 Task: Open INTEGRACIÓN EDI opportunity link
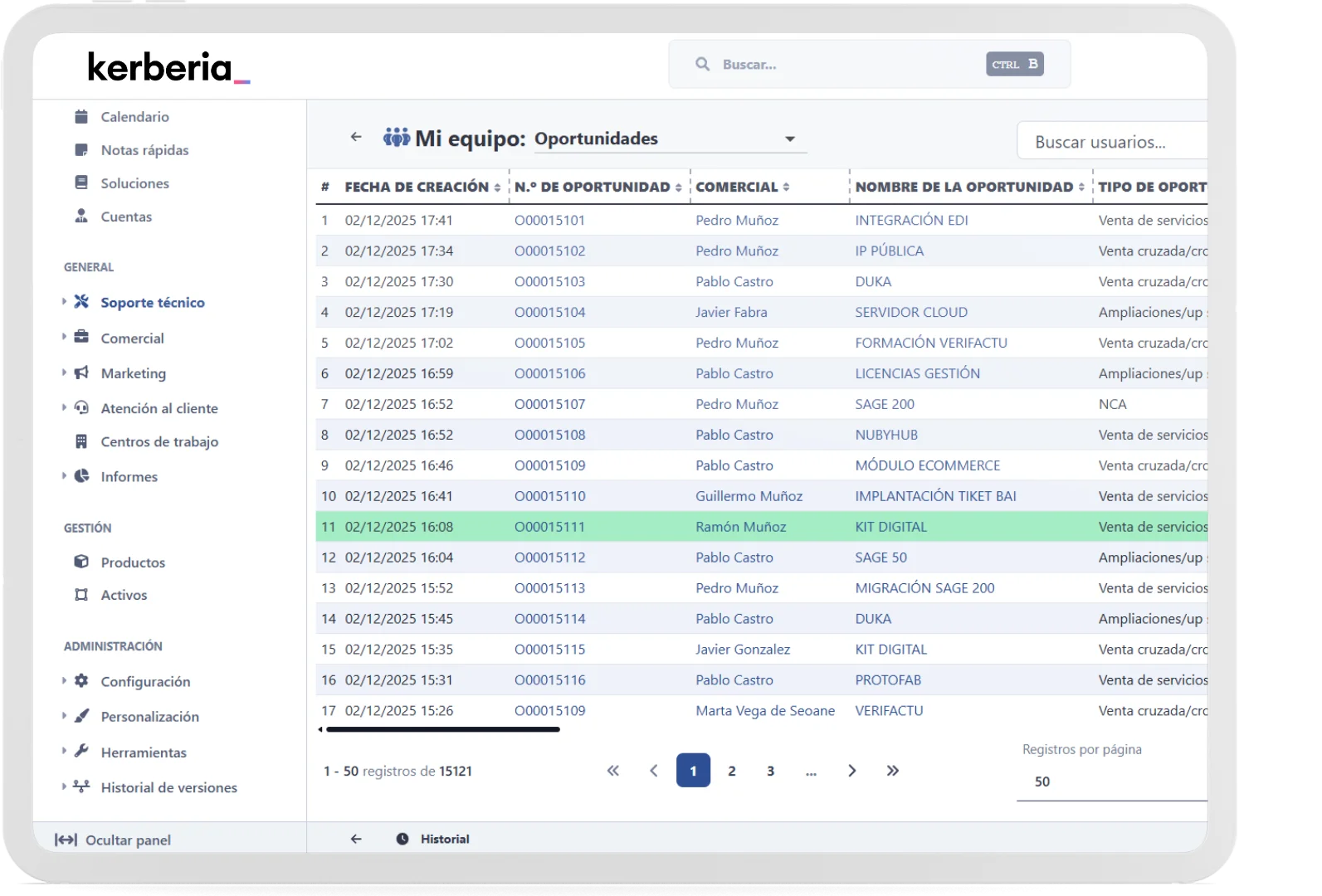coord(911,221)
